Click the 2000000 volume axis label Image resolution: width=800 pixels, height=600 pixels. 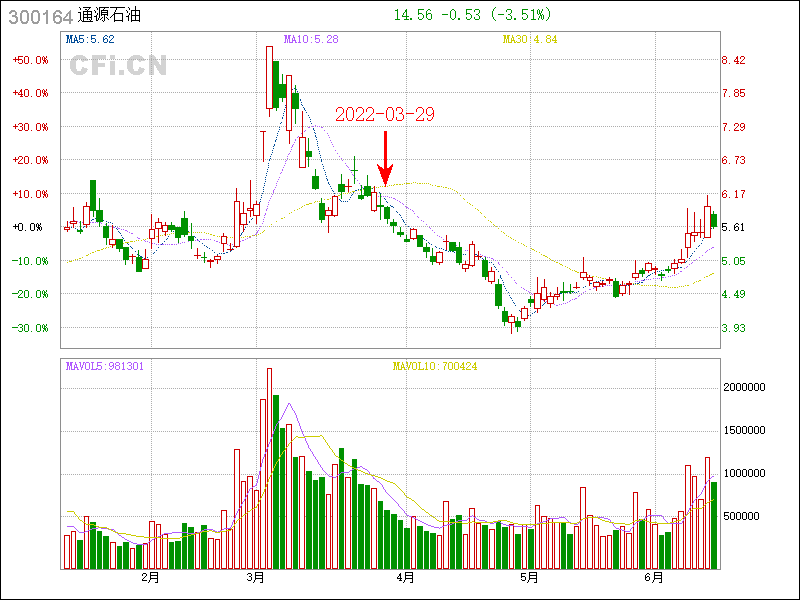750,387
